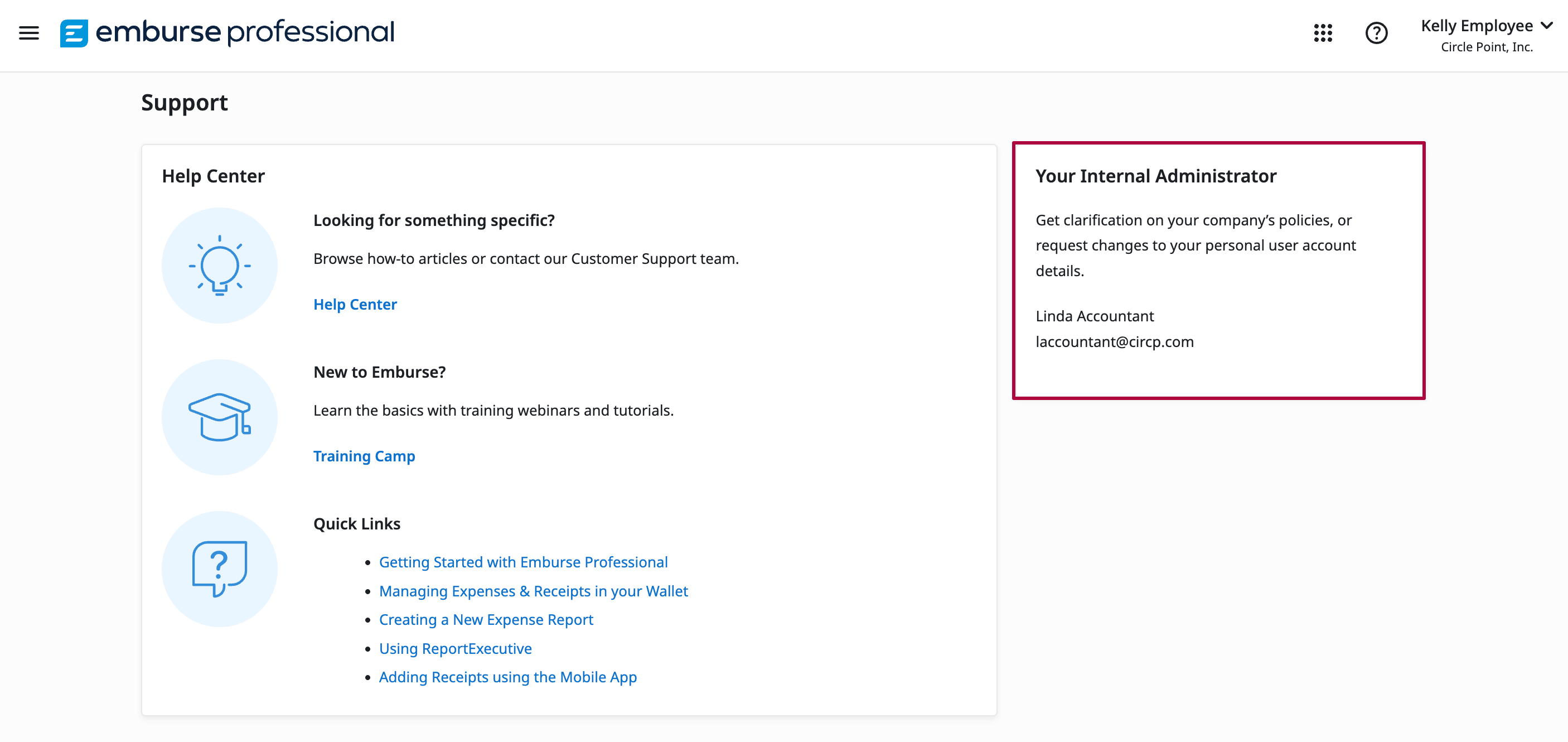Image resolution: width=1568 pixels, height=742 pixels.
Task: Click the lightbulb Help Center icon
Action: point(219,266)
